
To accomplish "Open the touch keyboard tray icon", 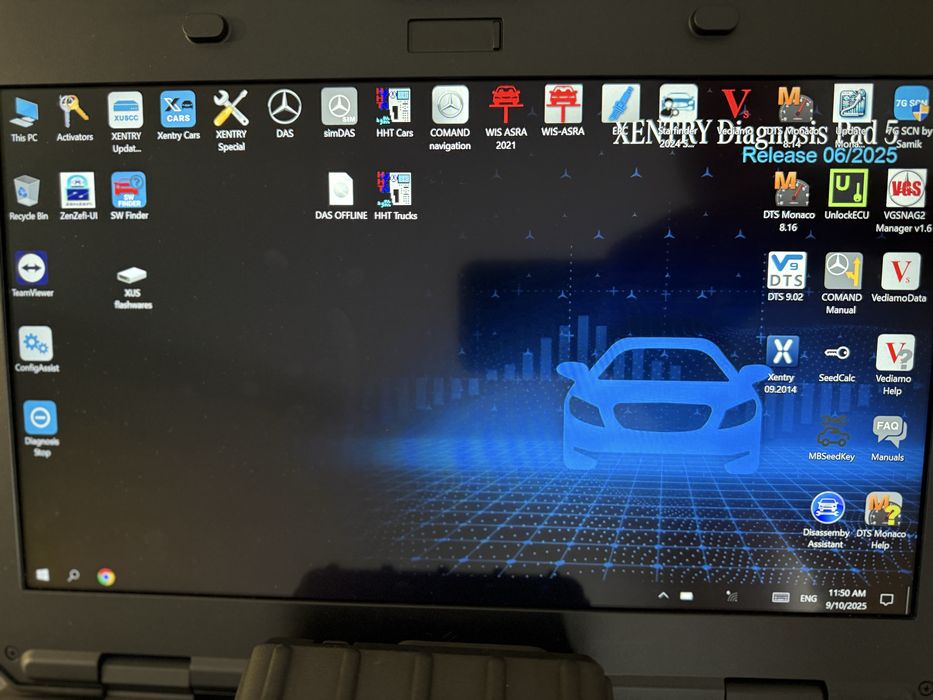I will pos(781,597).
